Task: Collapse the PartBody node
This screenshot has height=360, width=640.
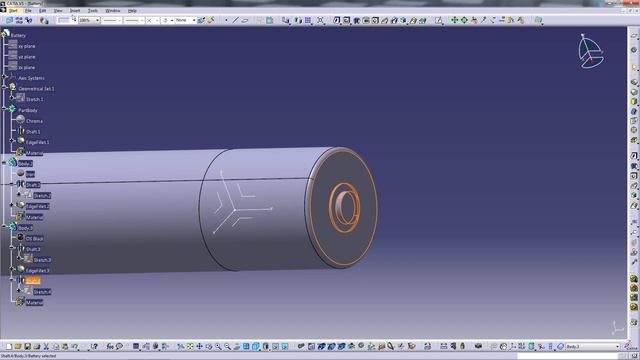Action: coord(4,108)
